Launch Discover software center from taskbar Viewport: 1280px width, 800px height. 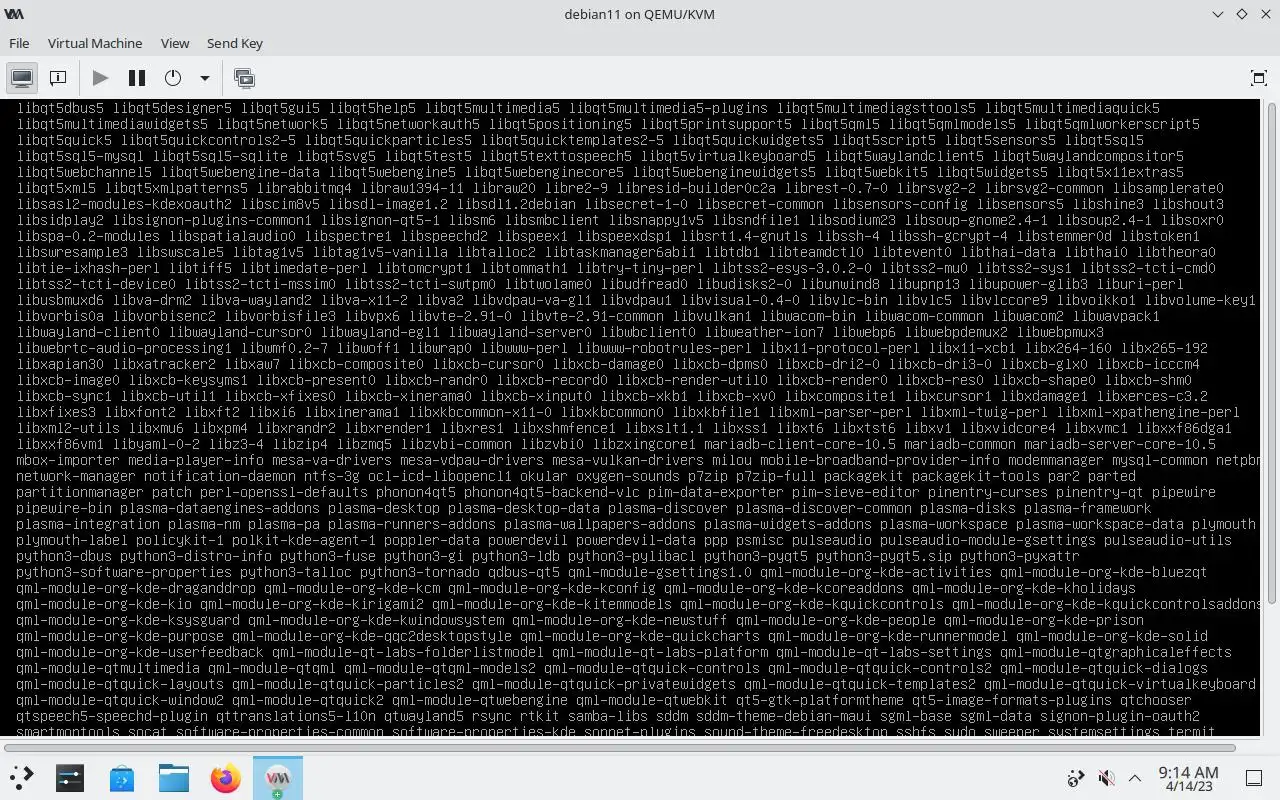[122, 777]
